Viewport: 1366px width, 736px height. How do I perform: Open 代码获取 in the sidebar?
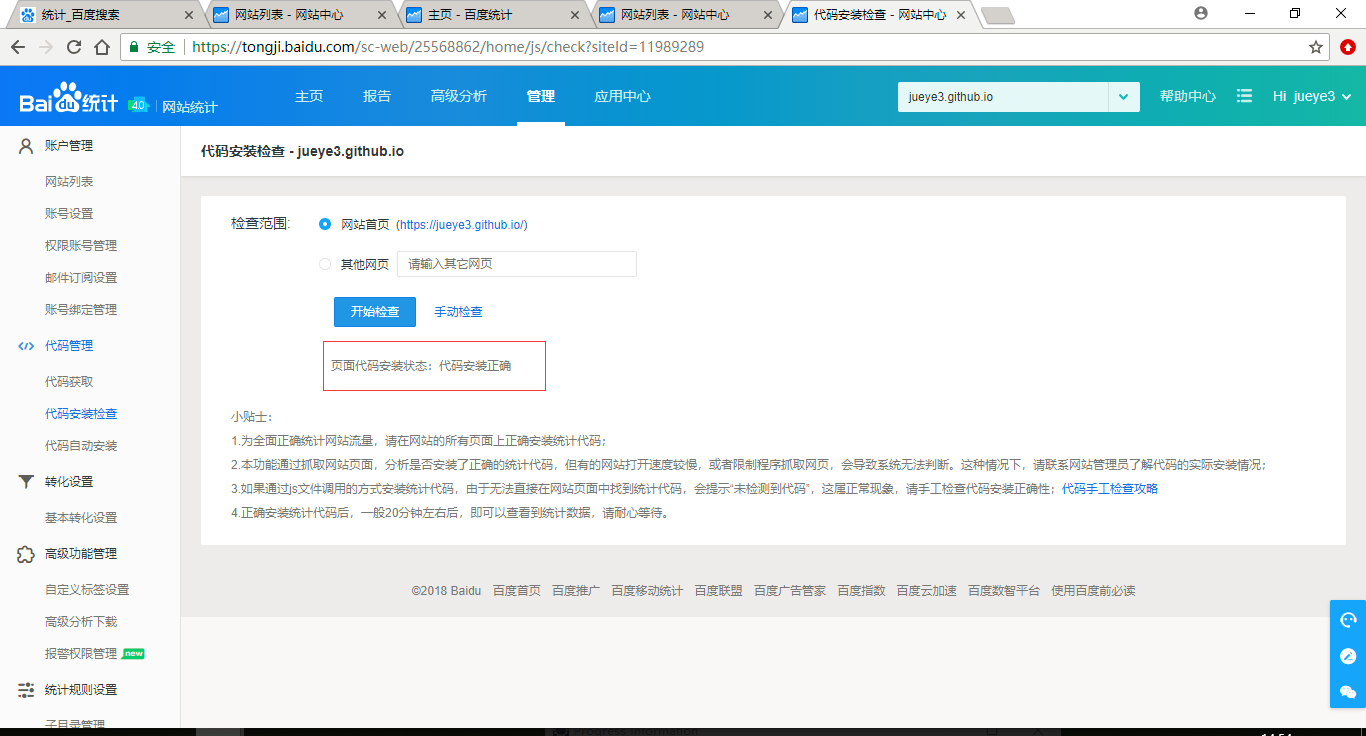click(x=69, y=382)
